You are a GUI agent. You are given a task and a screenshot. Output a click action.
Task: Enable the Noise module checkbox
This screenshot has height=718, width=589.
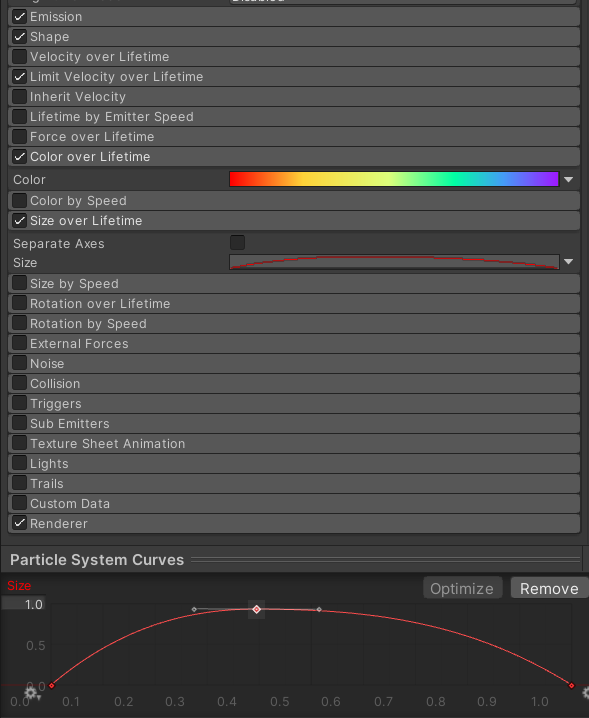pos(19,363)
